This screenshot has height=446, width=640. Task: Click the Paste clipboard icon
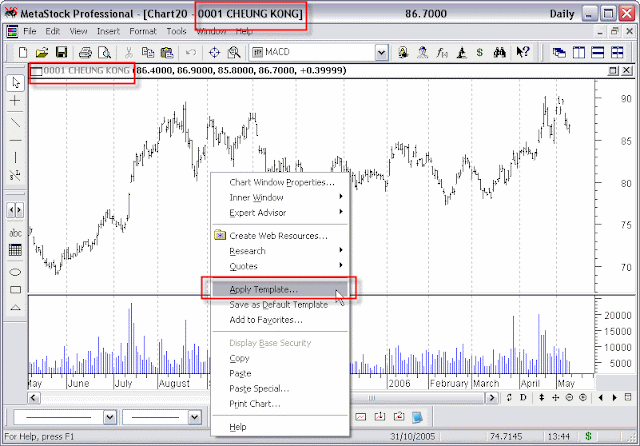pos(167,52)
